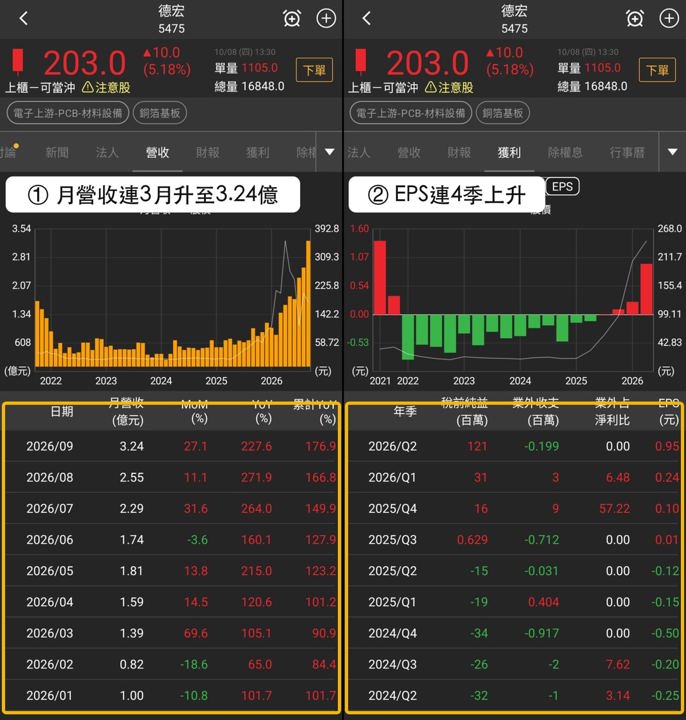This screenshot has width=686, height=720.
Task: Tap 57.22 業外占淨利比 value
Action: [614, 509]
